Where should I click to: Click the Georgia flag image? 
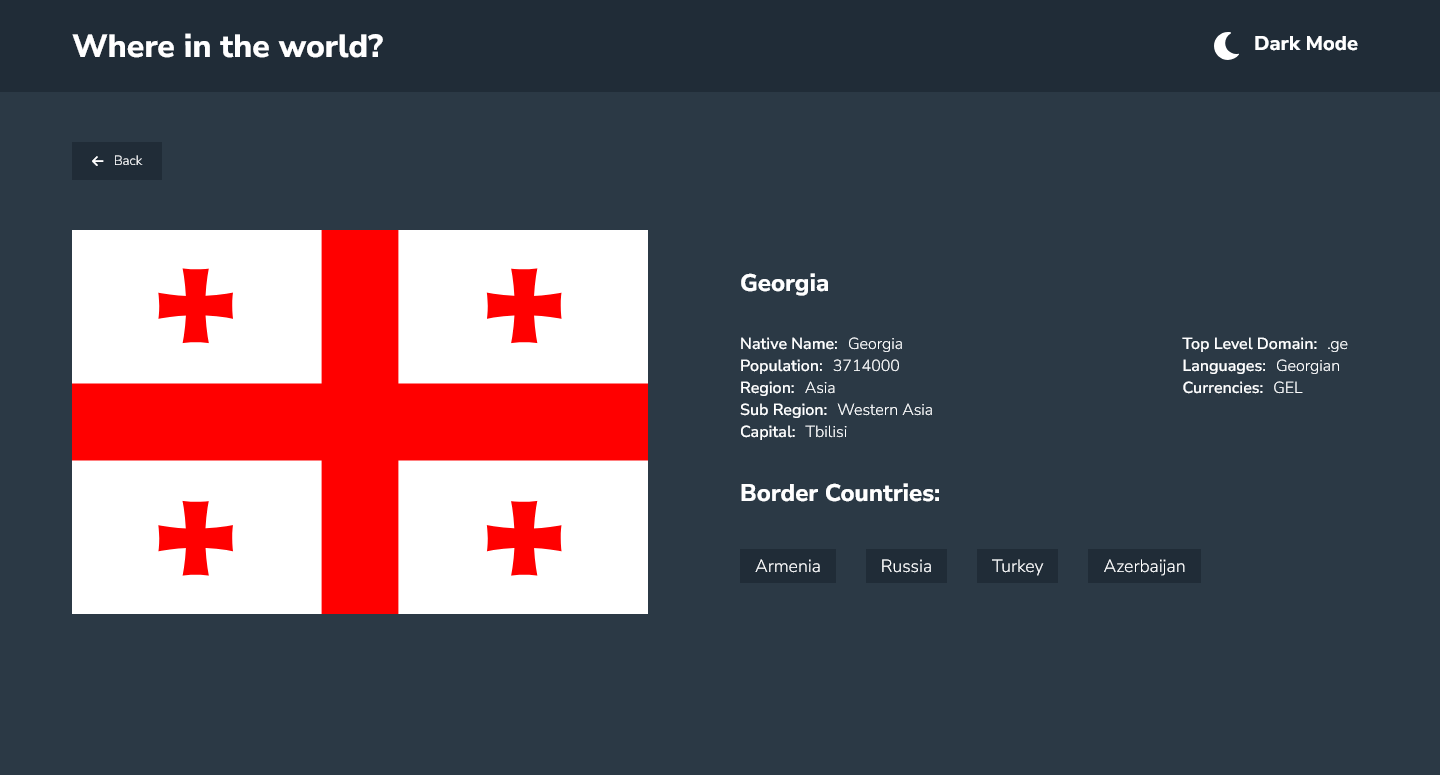(360, 421)
